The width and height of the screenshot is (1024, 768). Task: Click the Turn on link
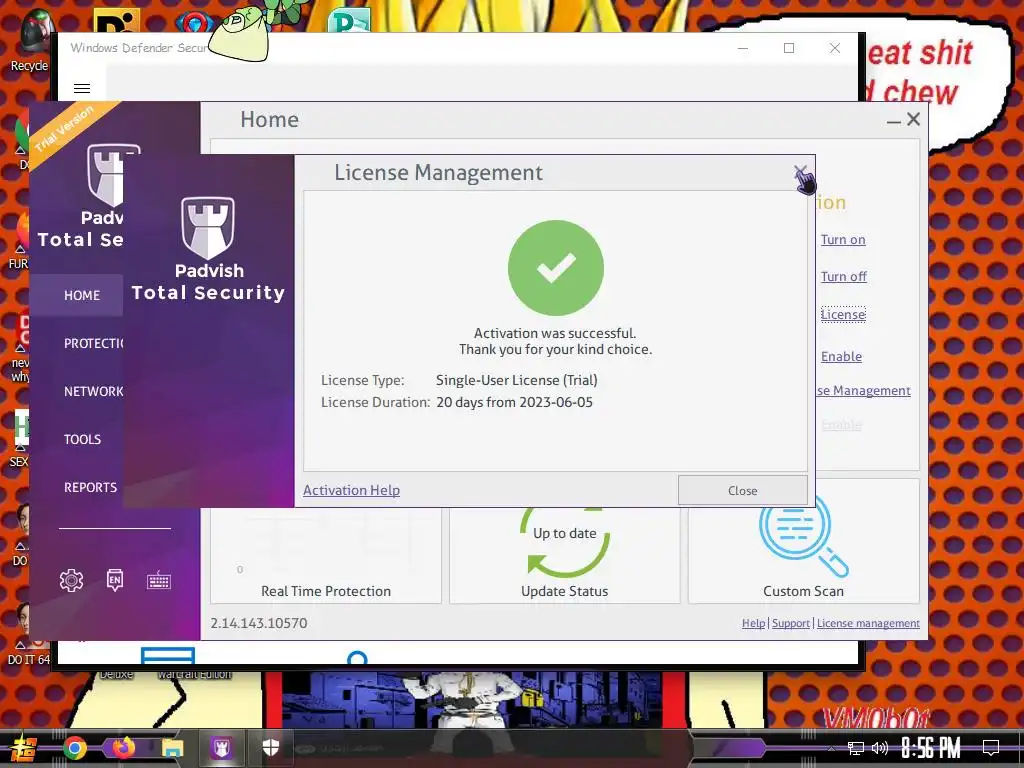coord(843,240)
